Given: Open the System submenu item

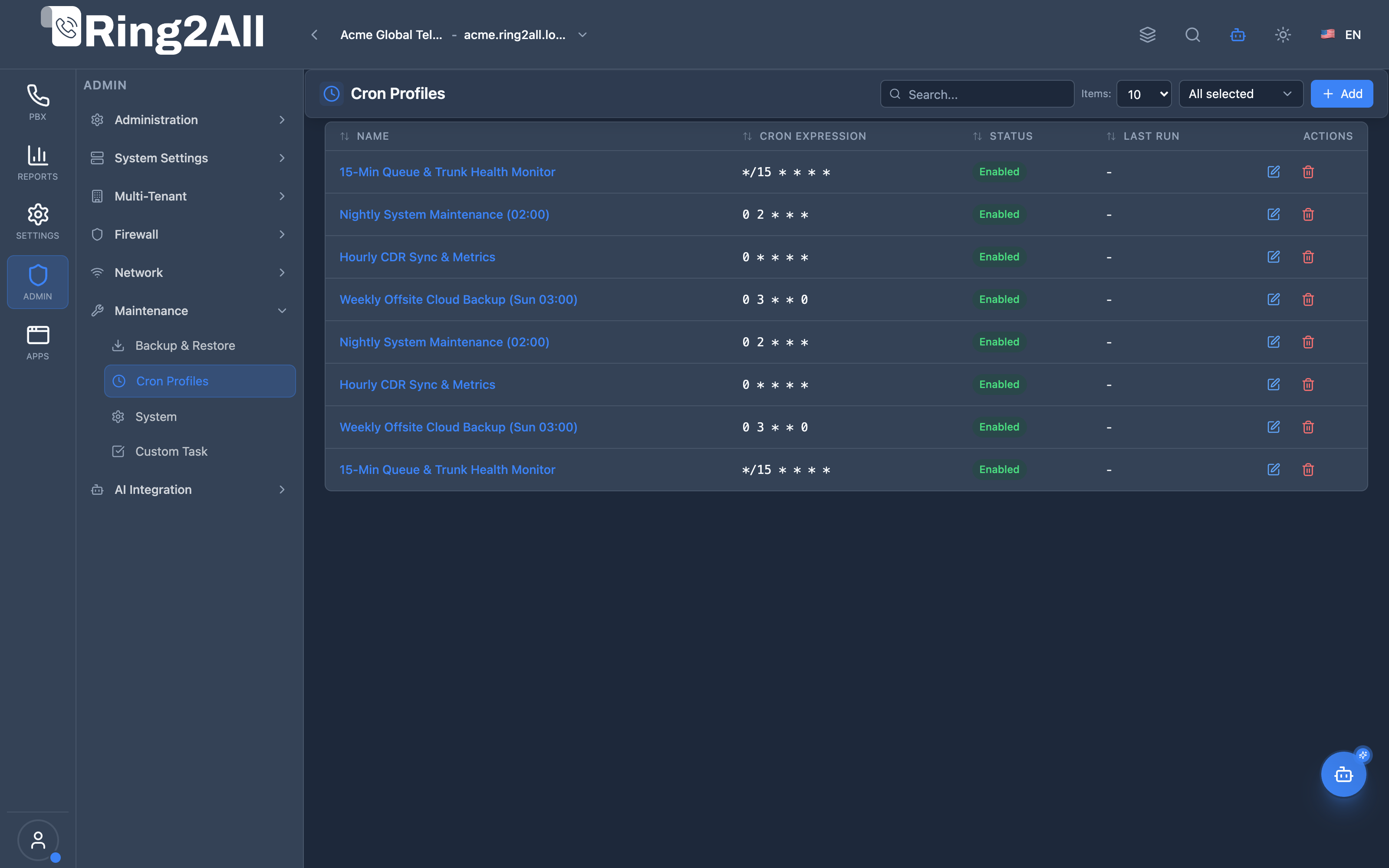Looking at the screenshot, I should (x=200, y=416).
